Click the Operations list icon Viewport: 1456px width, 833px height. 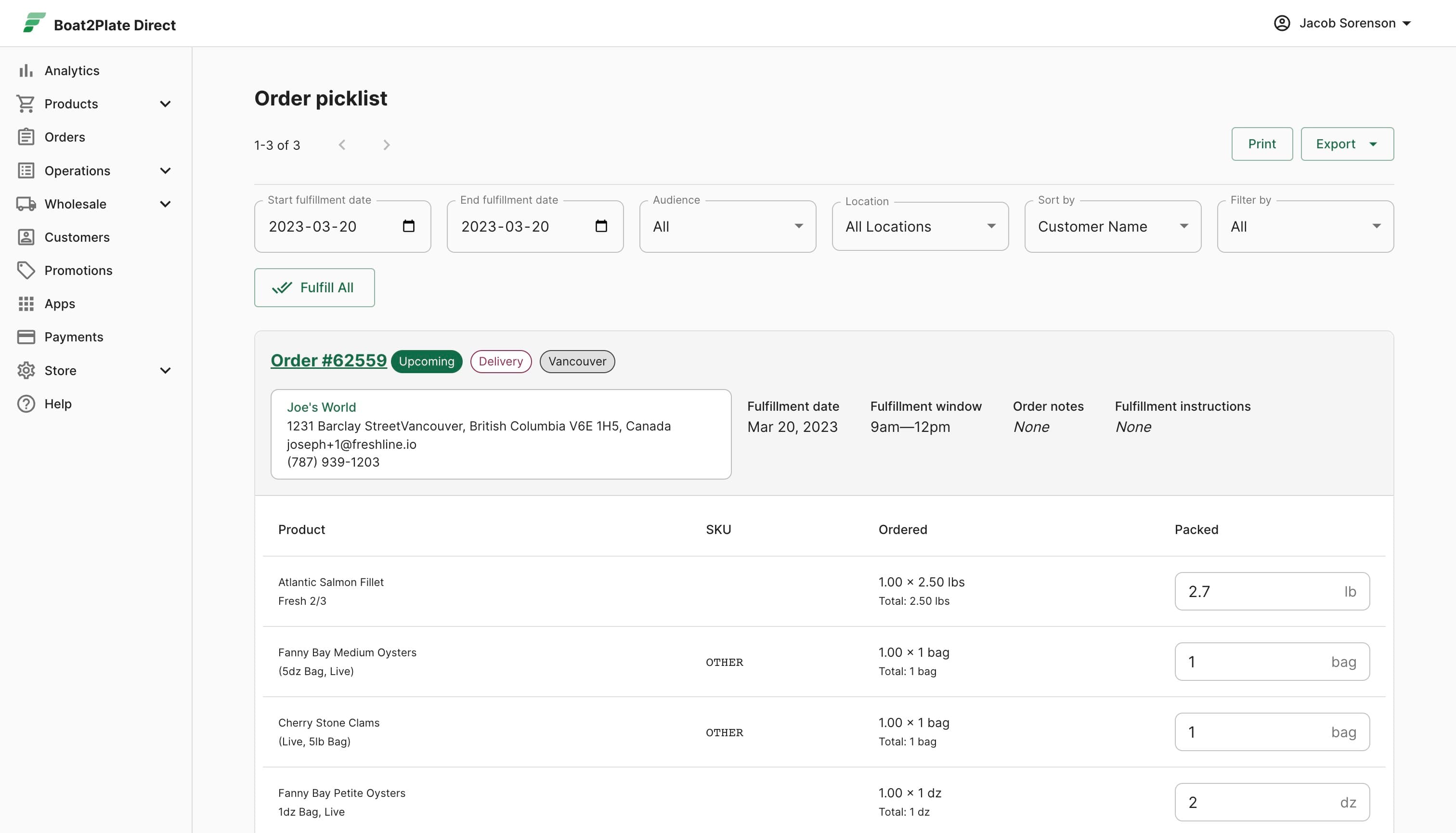click(26, 170)
